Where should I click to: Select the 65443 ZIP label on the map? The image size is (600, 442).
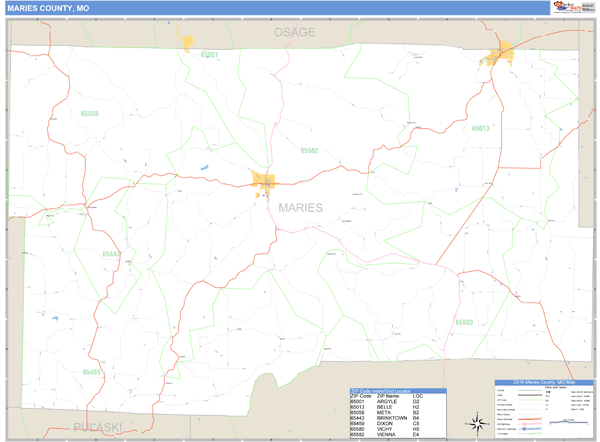click(111, 254)
